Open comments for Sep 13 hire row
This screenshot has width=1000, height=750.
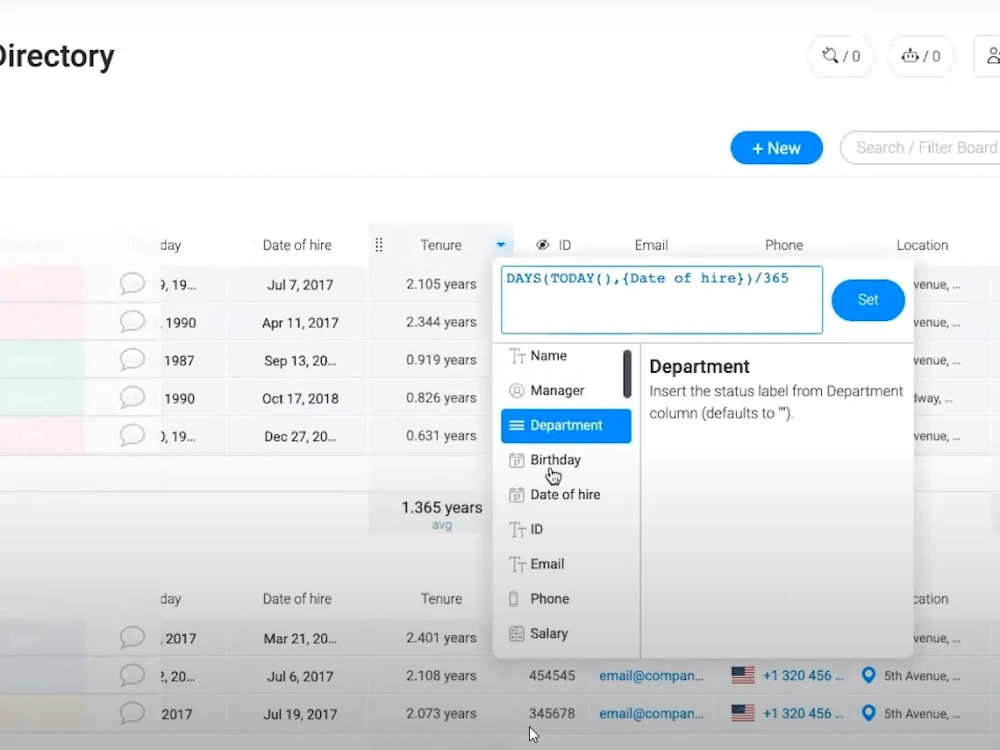pyautogui.click(x=132, y=360)
